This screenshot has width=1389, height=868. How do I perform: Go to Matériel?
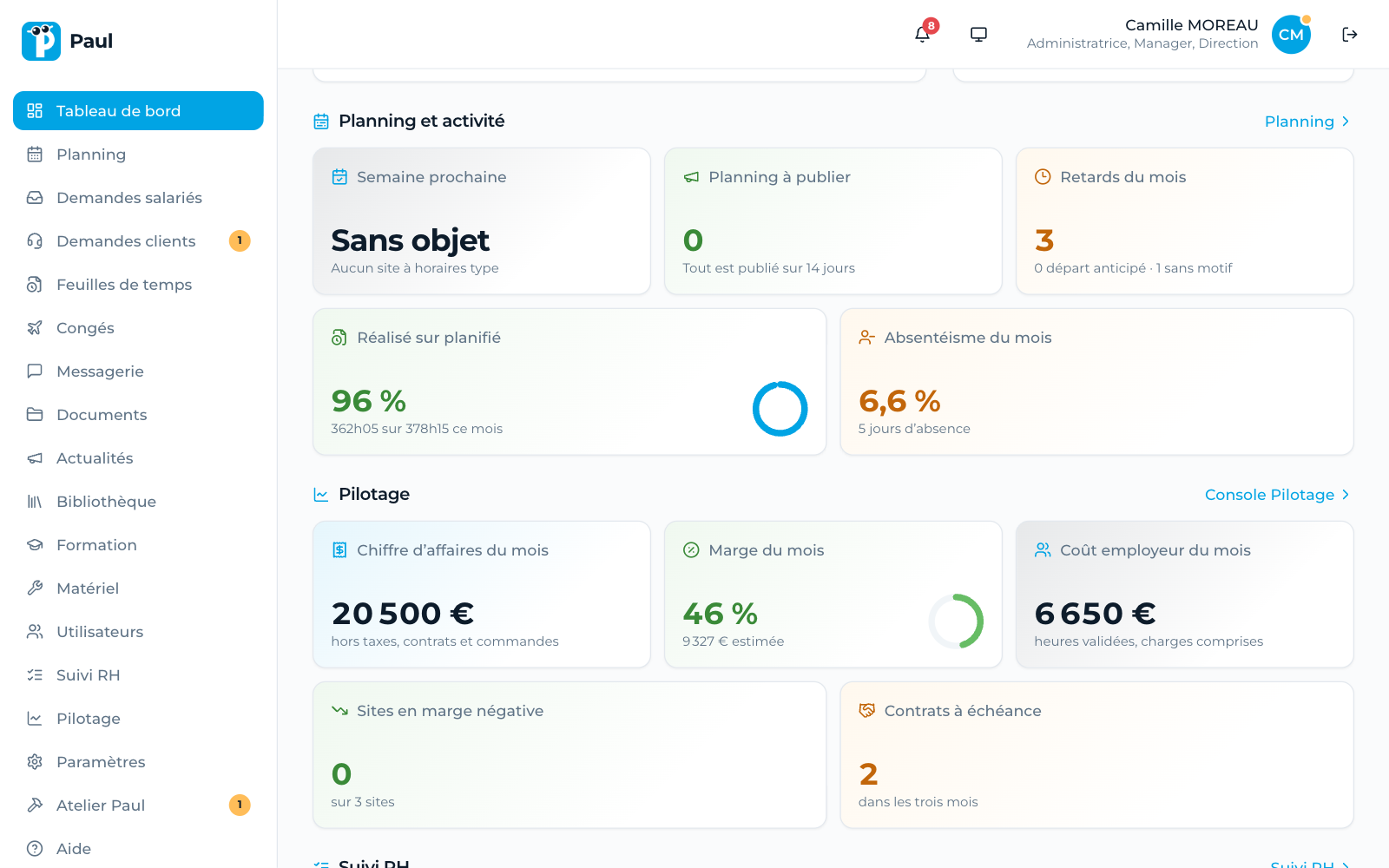point(138,589)
